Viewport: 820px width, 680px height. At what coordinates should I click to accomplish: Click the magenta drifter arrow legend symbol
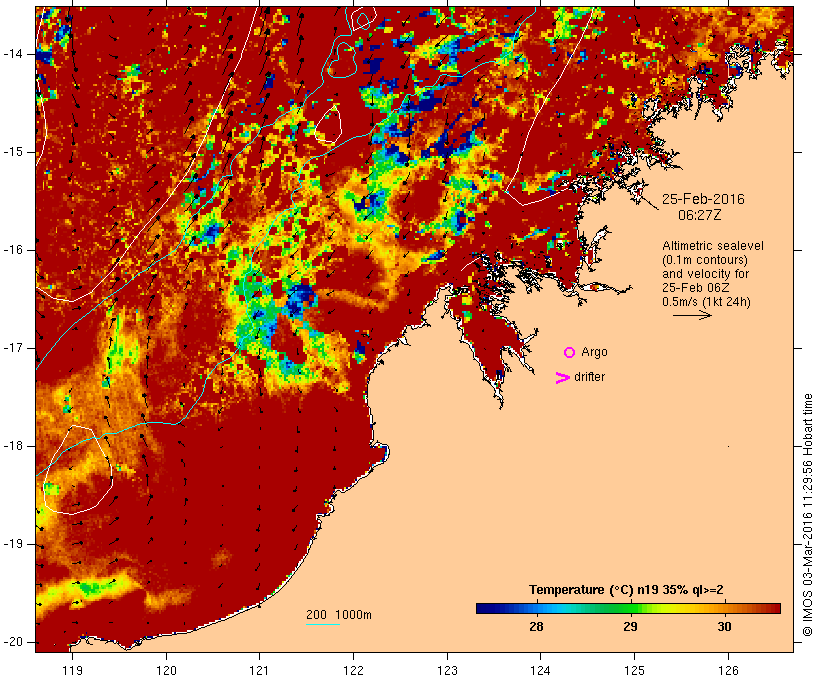tap(563, 378)
